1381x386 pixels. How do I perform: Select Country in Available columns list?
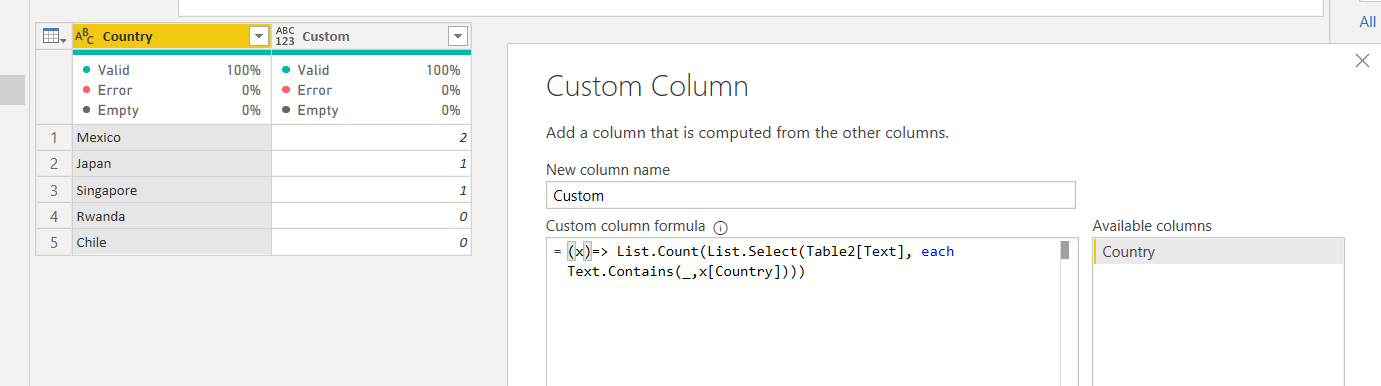pyautogui.click(x=1218, y=252)
